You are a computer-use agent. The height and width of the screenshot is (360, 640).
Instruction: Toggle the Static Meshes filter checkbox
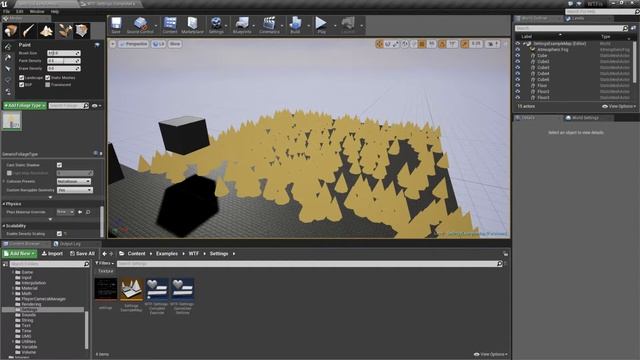(x=48, y=78)
